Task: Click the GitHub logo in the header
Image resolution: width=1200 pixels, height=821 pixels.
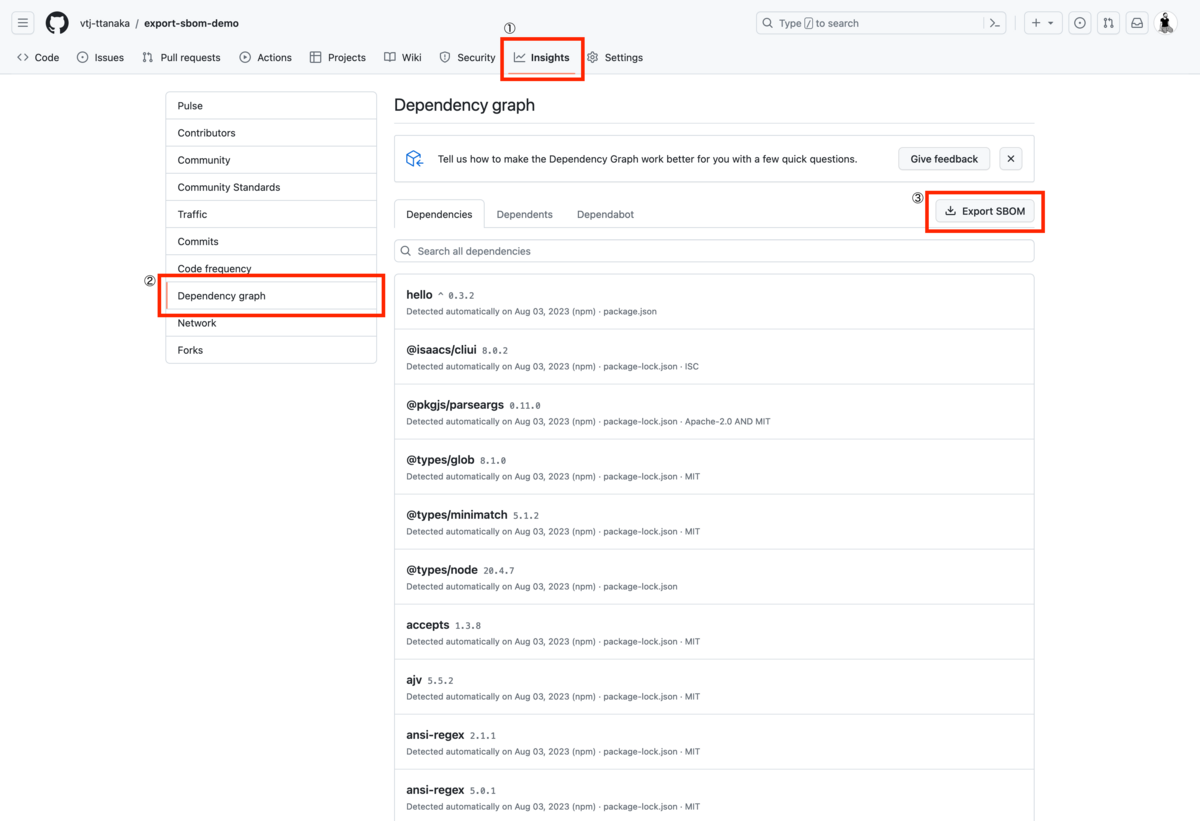Action: point(57,23)
